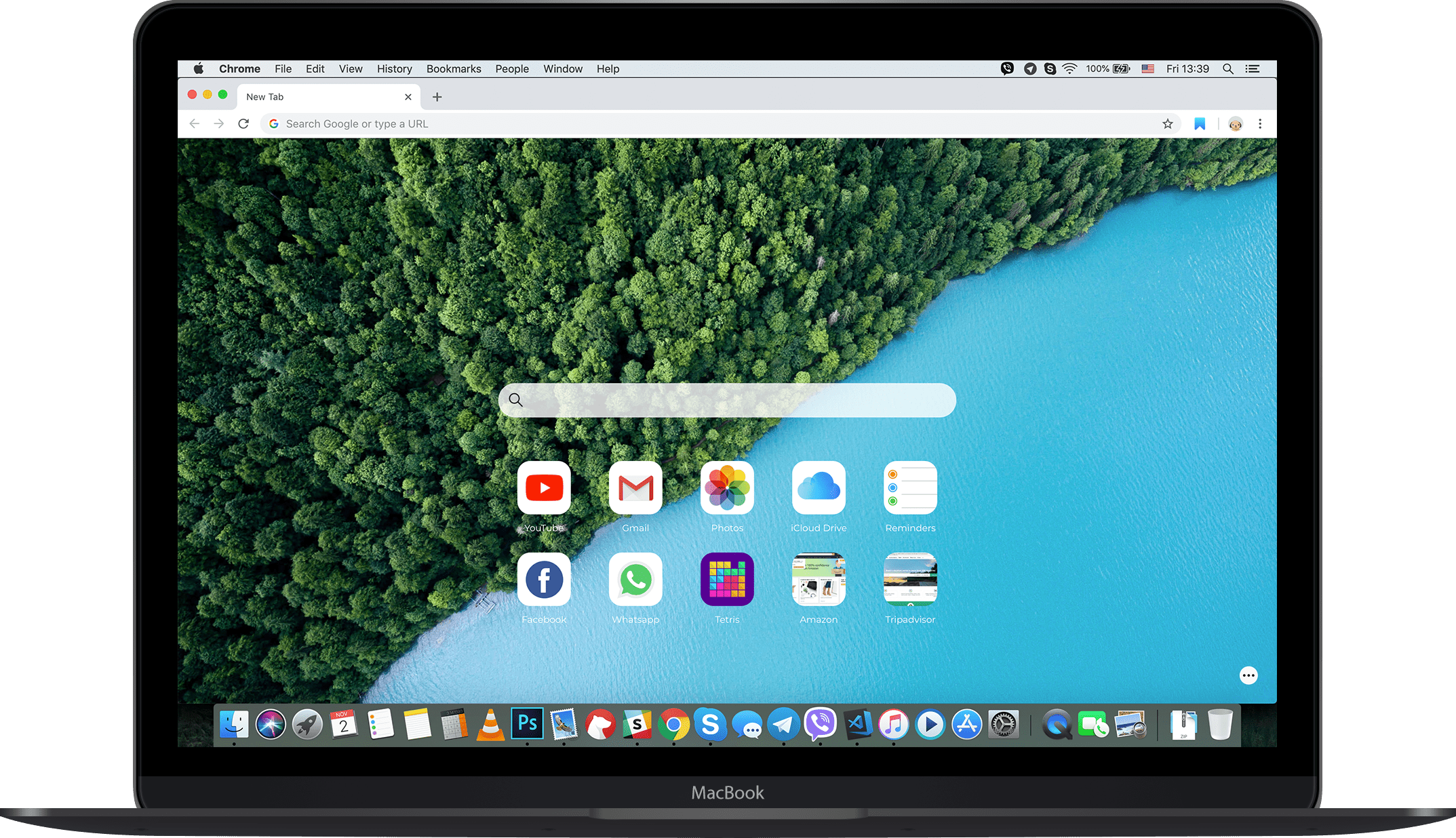The width and height of the screenshot is (1456, 838).
Task: Open Launchpad rocket in the dock
Action: 307,725
